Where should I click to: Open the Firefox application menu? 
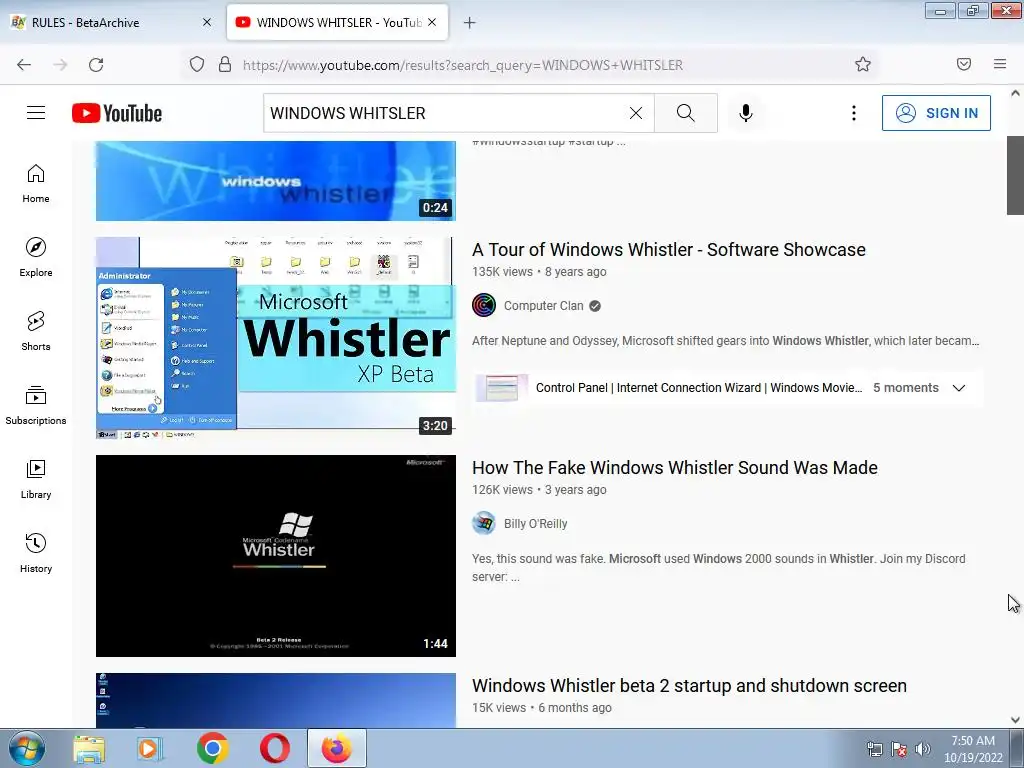pyautogui.click(x=1000, y=64)
